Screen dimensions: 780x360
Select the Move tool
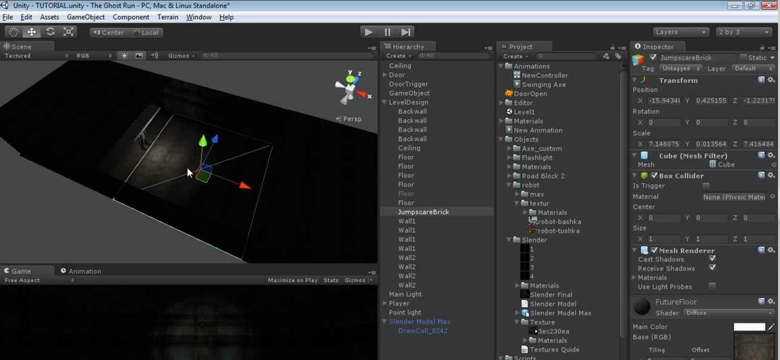(x=31, y=32)
